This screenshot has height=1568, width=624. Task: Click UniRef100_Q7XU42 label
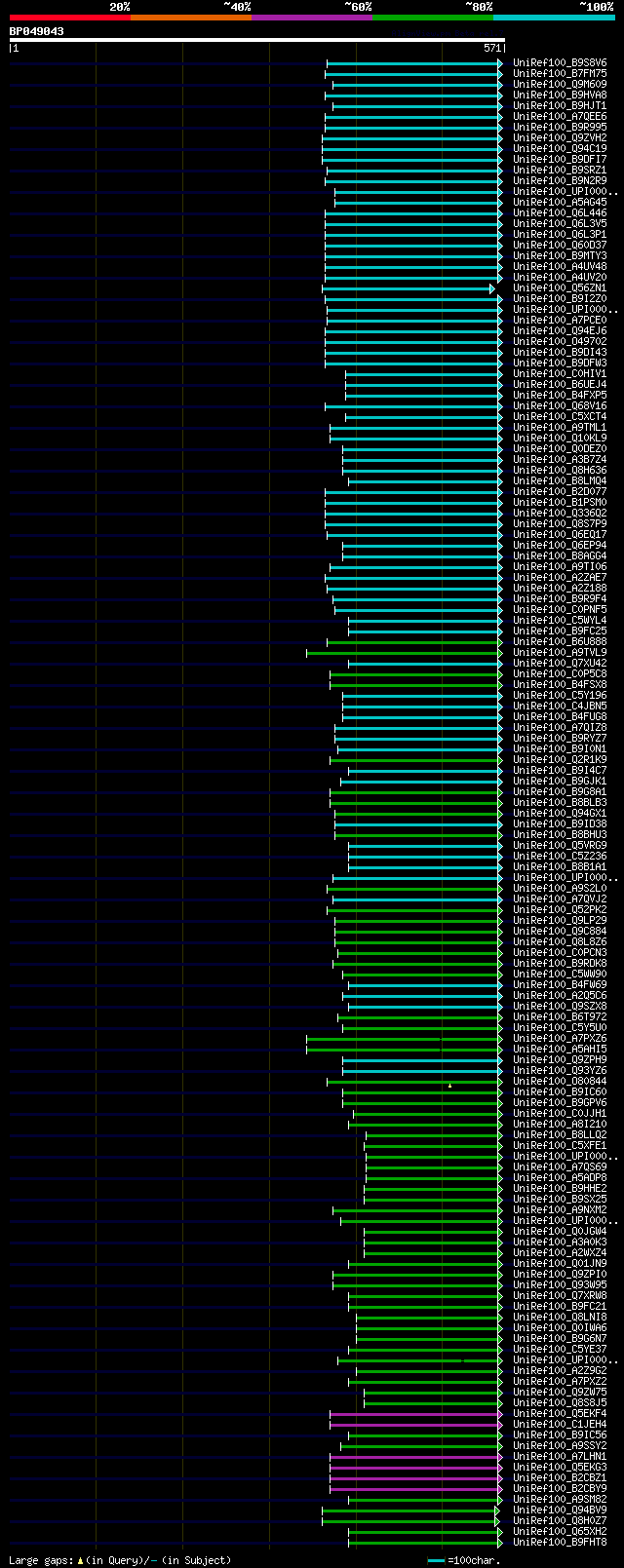pyautogui.click(x=560, y=663)
